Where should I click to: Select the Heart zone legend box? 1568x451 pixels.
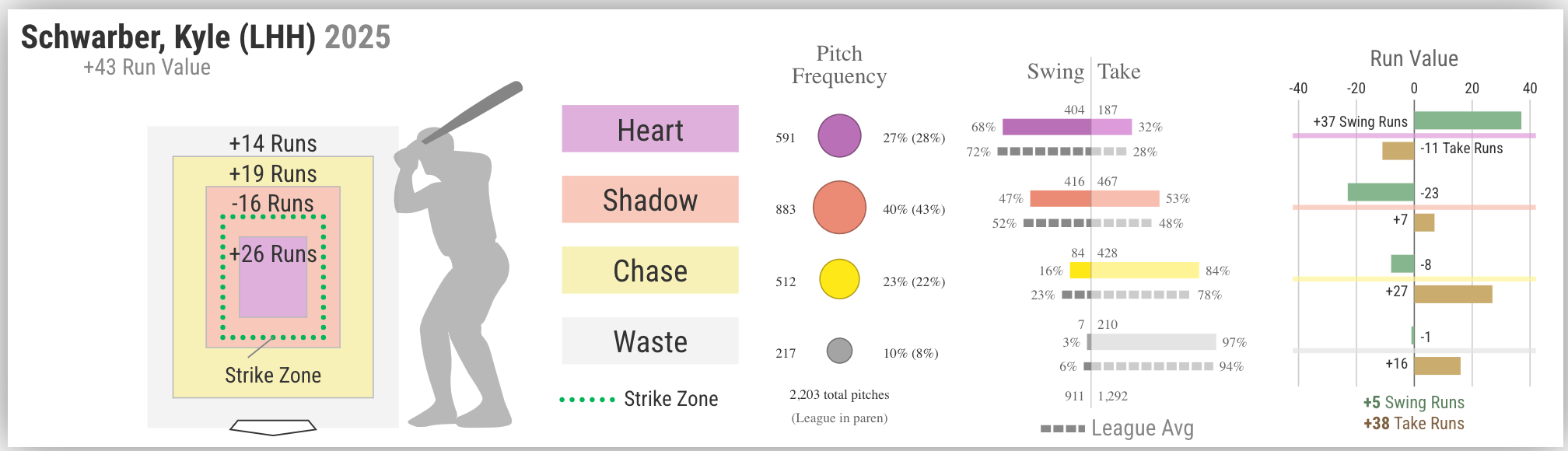pyautogui.click(x=649, y=129)
